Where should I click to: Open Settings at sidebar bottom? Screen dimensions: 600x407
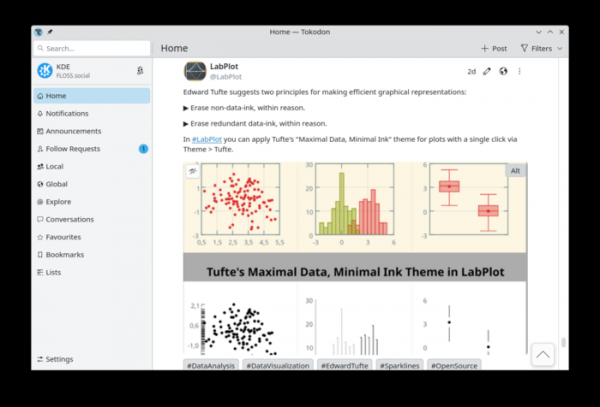58,359
